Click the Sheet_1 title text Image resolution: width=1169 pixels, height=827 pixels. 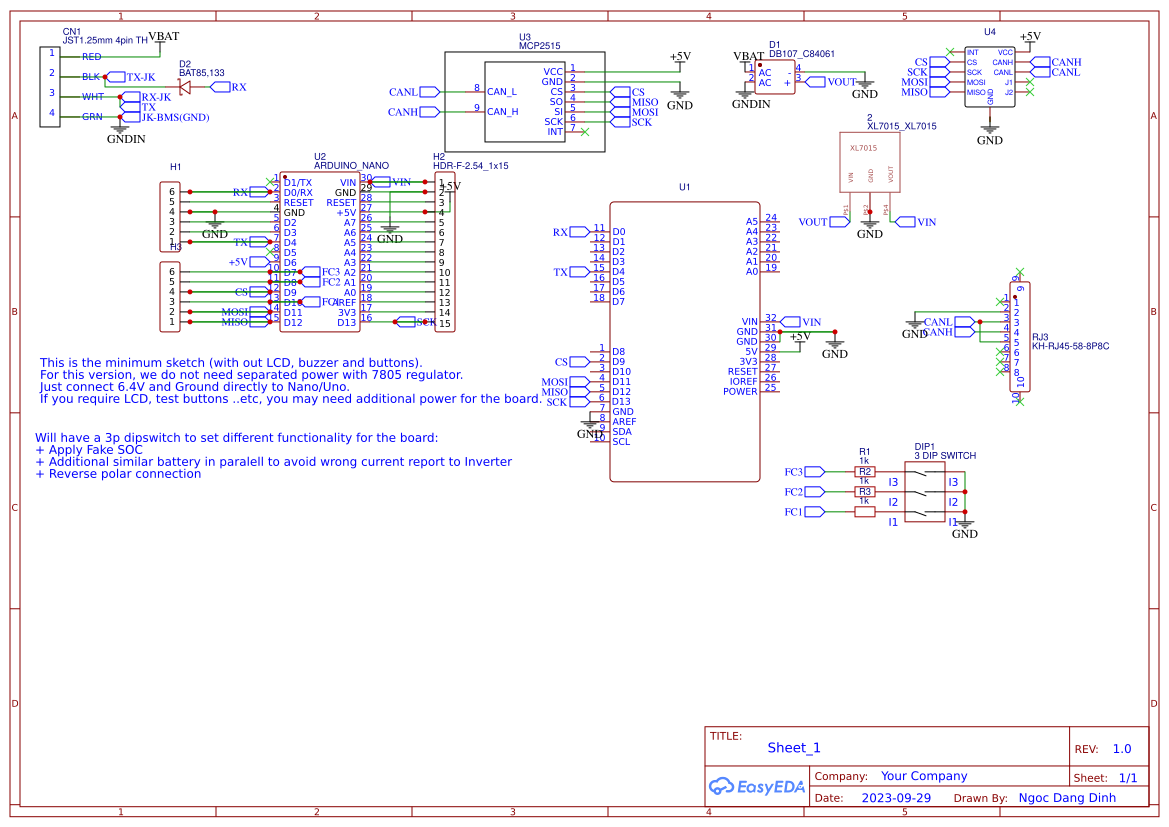pos(794,748)
